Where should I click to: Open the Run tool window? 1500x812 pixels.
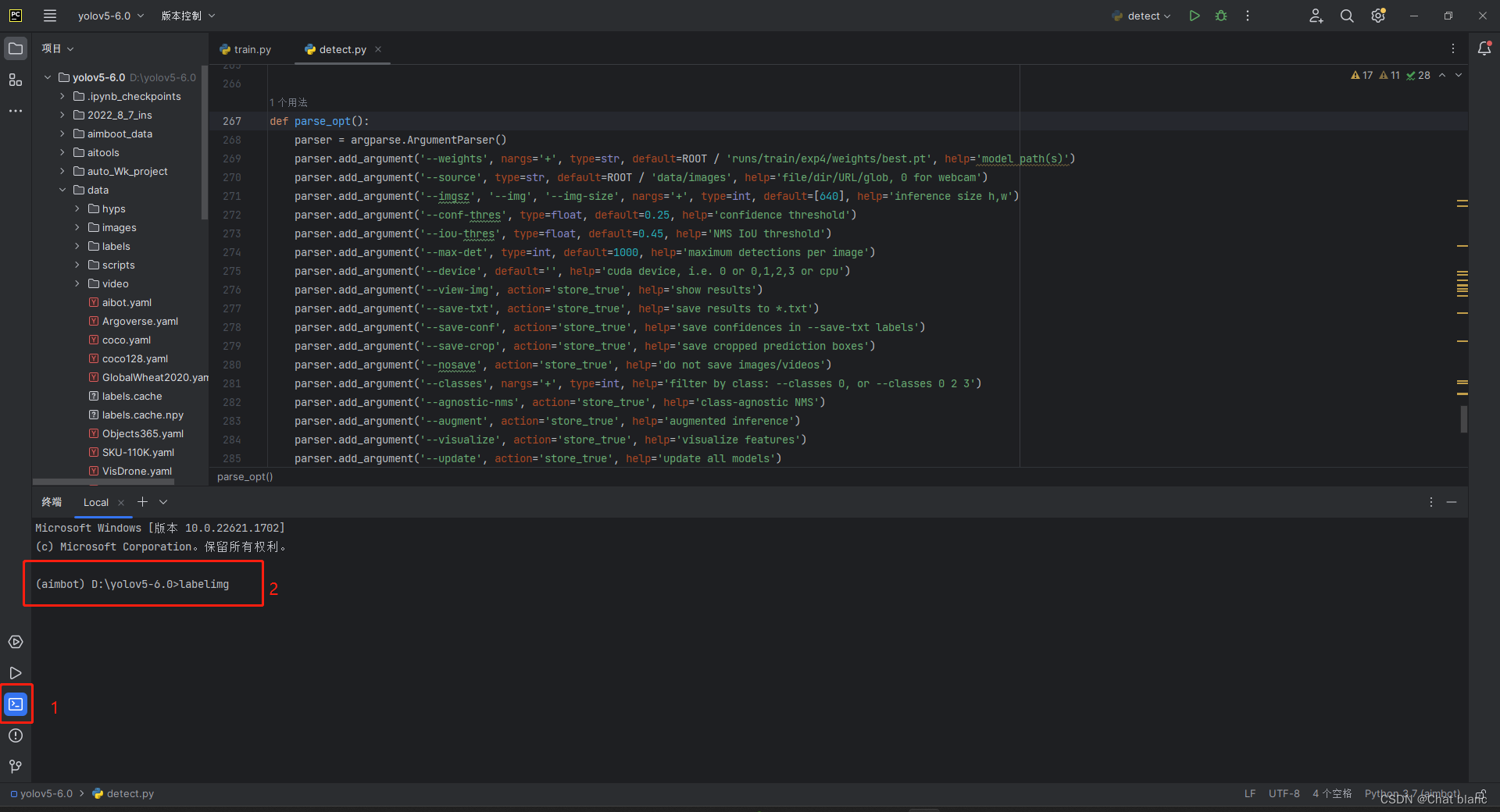point(16,673)
